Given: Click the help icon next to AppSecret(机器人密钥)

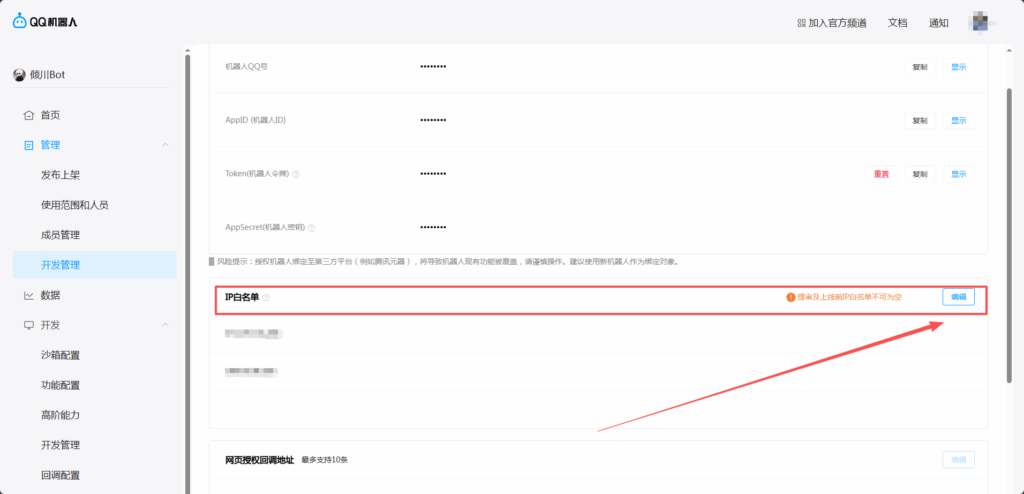Looking at the screenshot, I should (x=312, y=228).
